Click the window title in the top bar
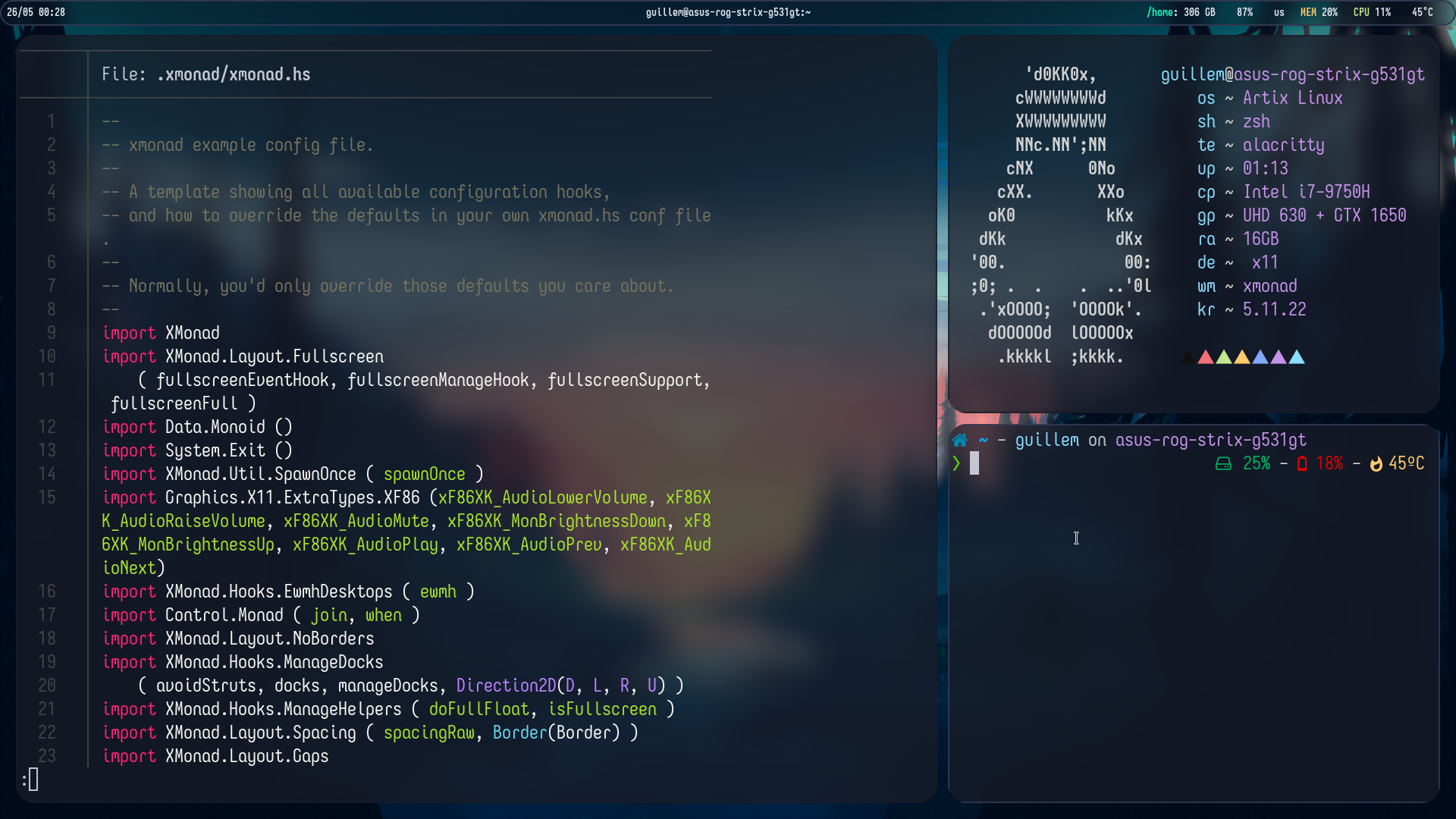Image resolution: width=1456 pixels, height=819 pixels. click(x=728, y=12)
